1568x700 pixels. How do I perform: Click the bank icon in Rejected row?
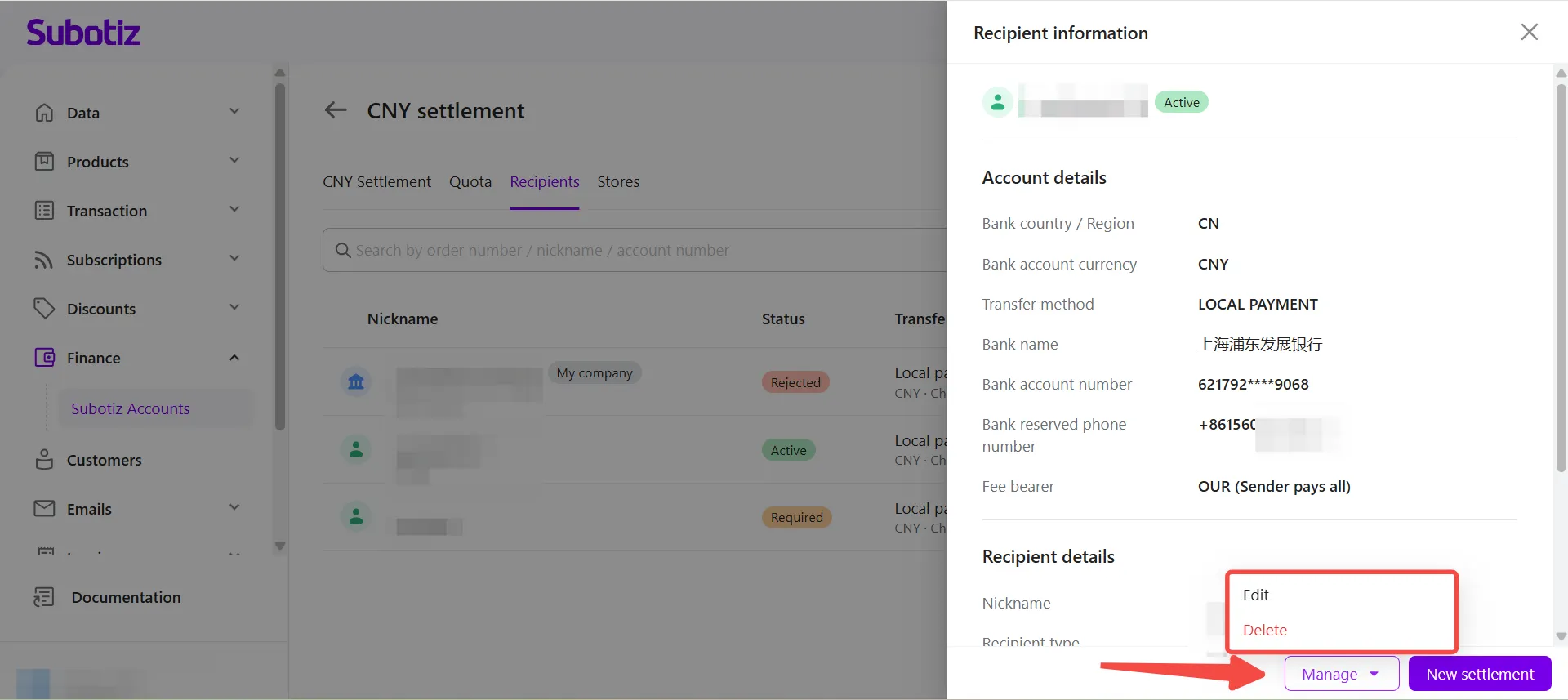coord(356,382)
